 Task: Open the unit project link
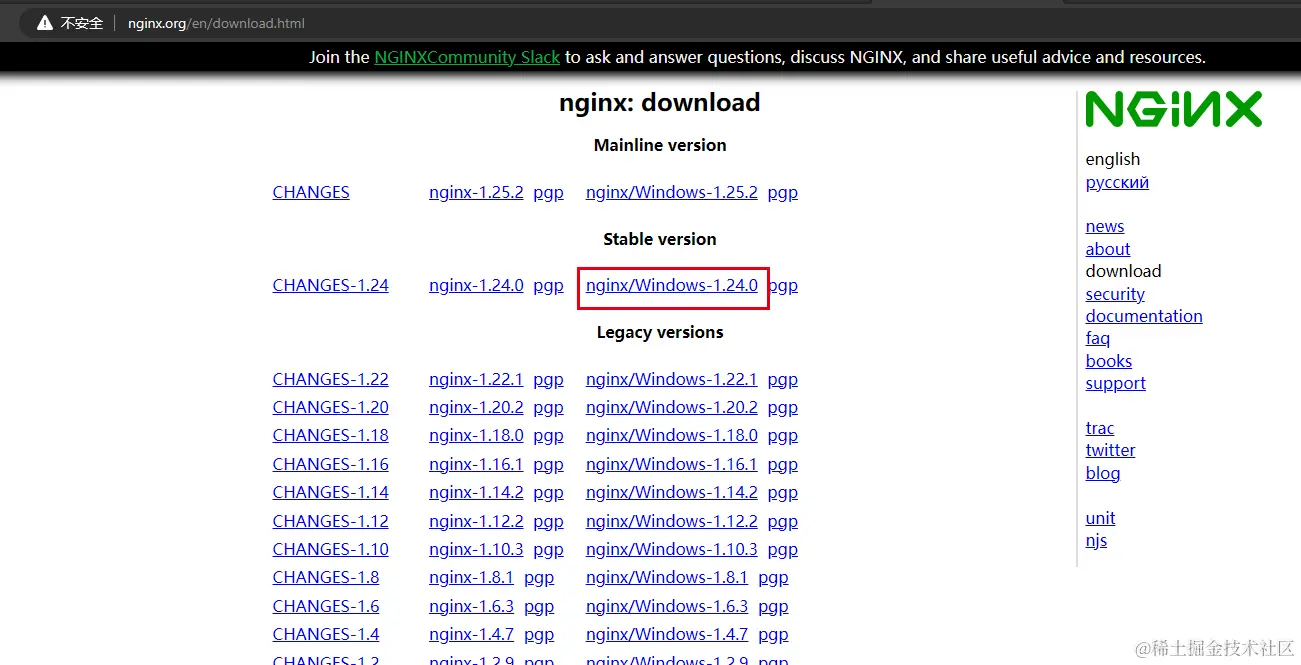pyautogui.click(x=1100, y=518)
